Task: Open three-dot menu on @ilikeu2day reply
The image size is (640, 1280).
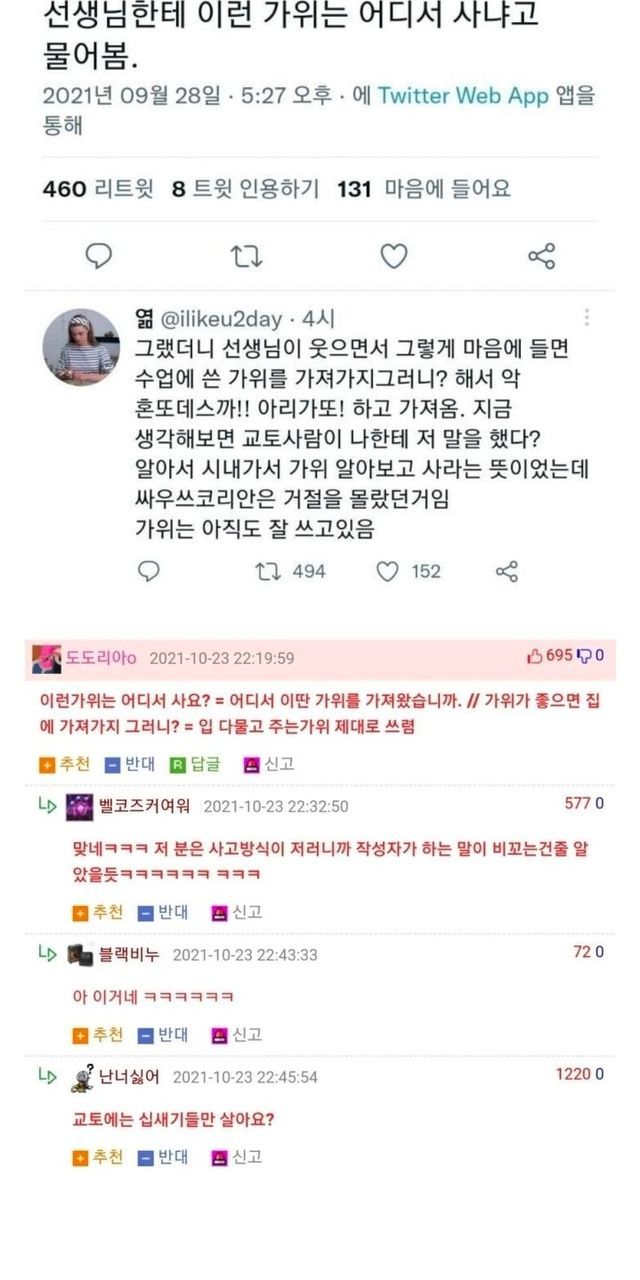Action: 587,318
